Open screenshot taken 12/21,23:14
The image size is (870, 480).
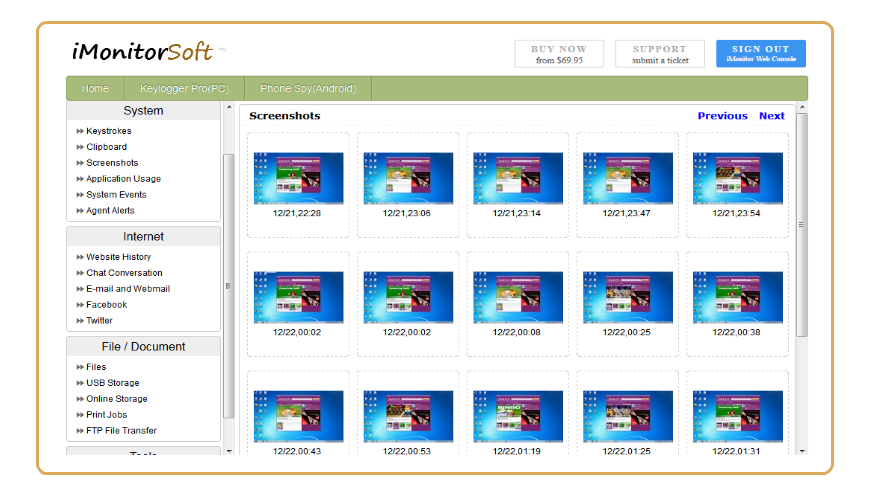coord(518,178)
